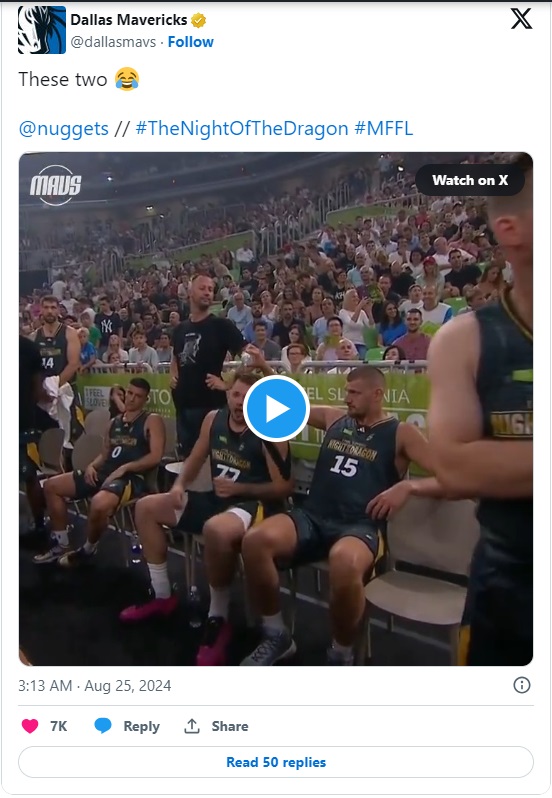Click the Share label
Viewport: 552px width, 798px height.
(230, 726)
